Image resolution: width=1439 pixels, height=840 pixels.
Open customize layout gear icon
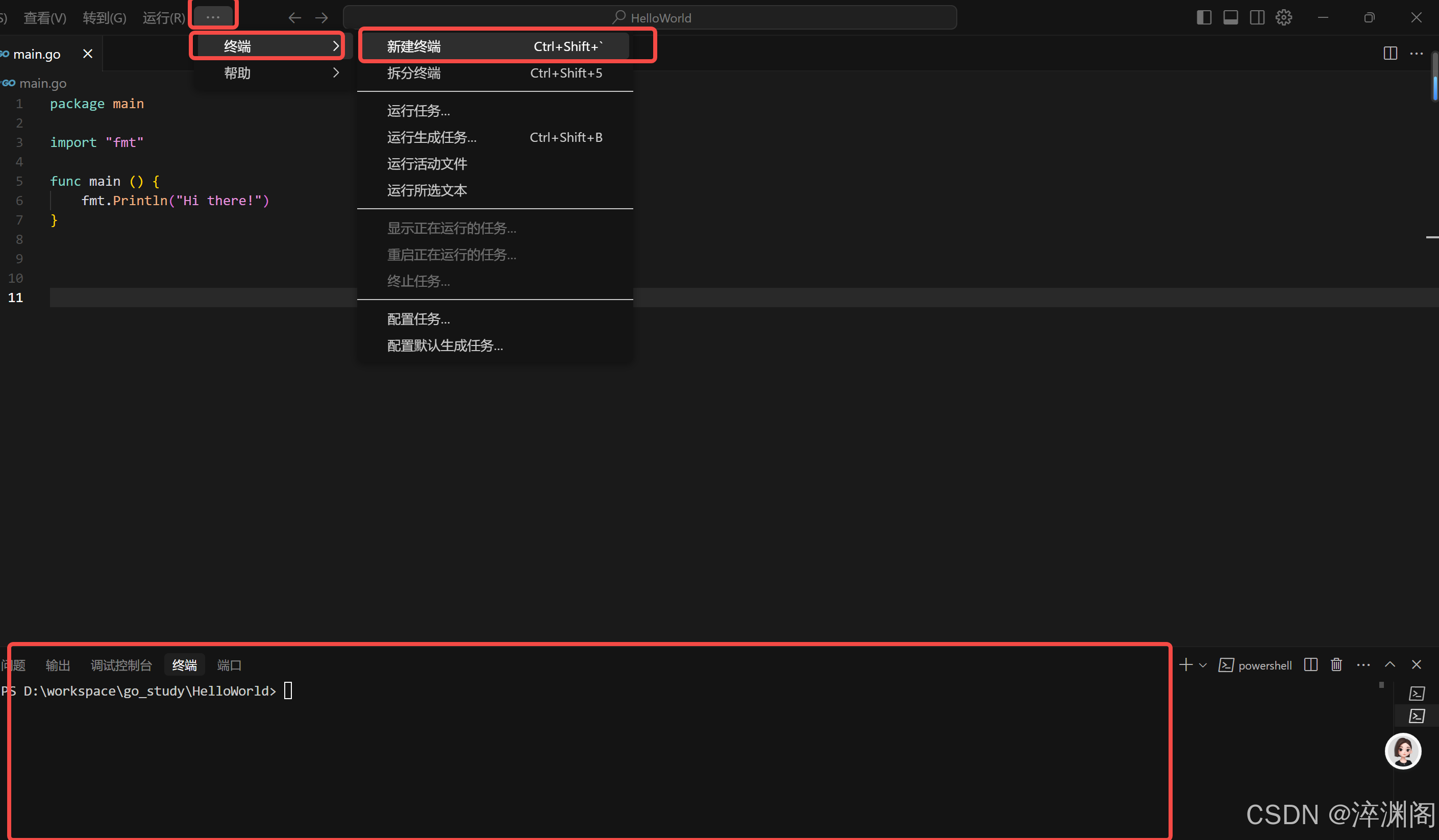pyautogui.click(x=1284, y=17)
